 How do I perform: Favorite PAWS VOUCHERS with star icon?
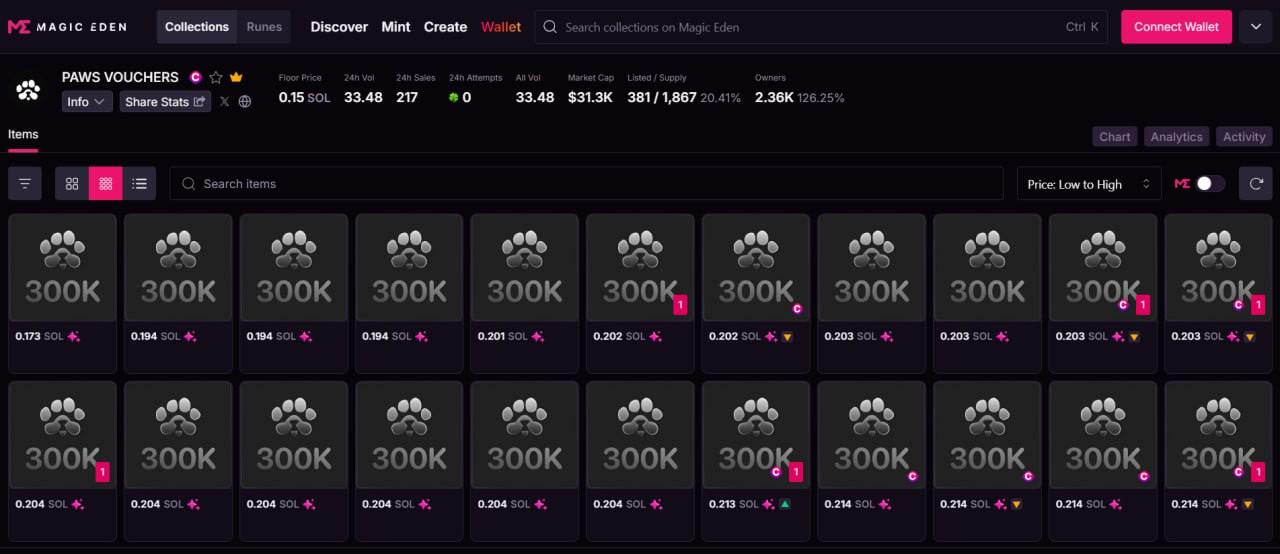coord(216,77)
